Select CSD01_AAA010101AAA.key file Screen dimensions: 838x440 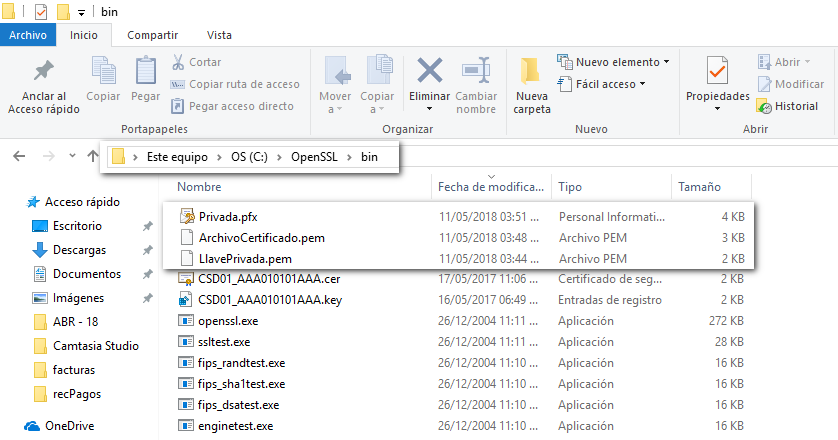(270, 300)
